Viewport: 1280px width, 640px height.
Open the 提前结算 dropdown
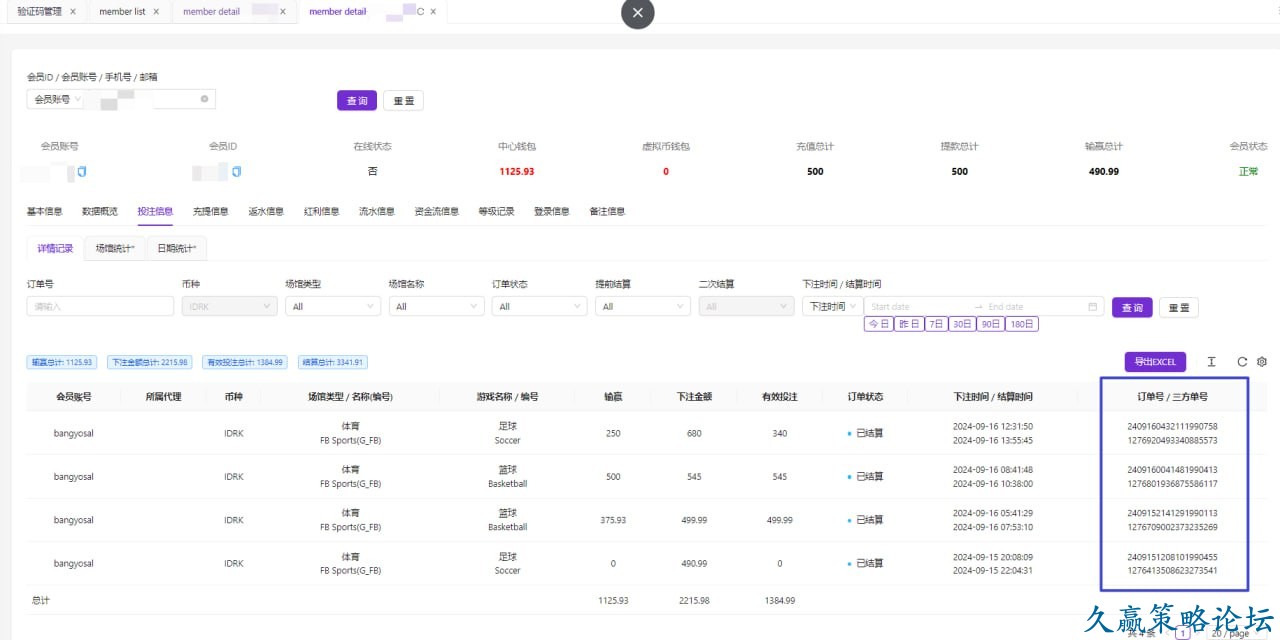pos(641,307)
